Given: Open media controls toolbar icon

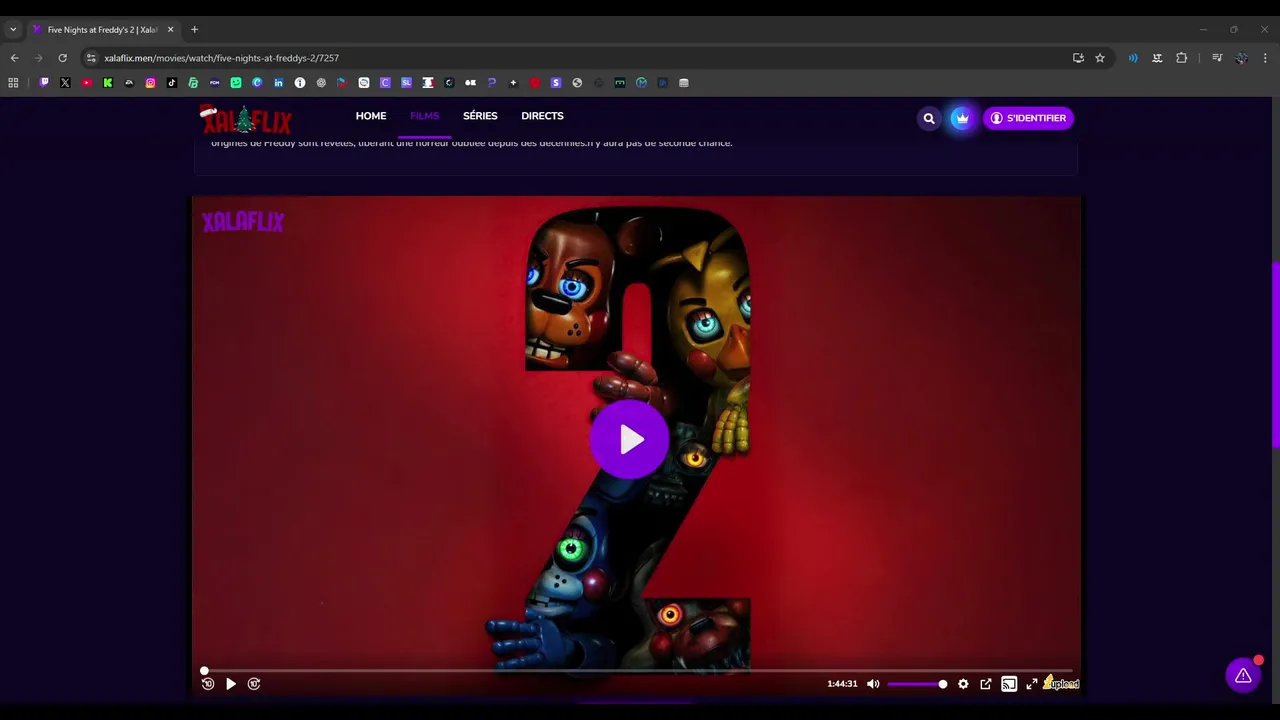Looking at the screenshot, I should [1217, 58].
